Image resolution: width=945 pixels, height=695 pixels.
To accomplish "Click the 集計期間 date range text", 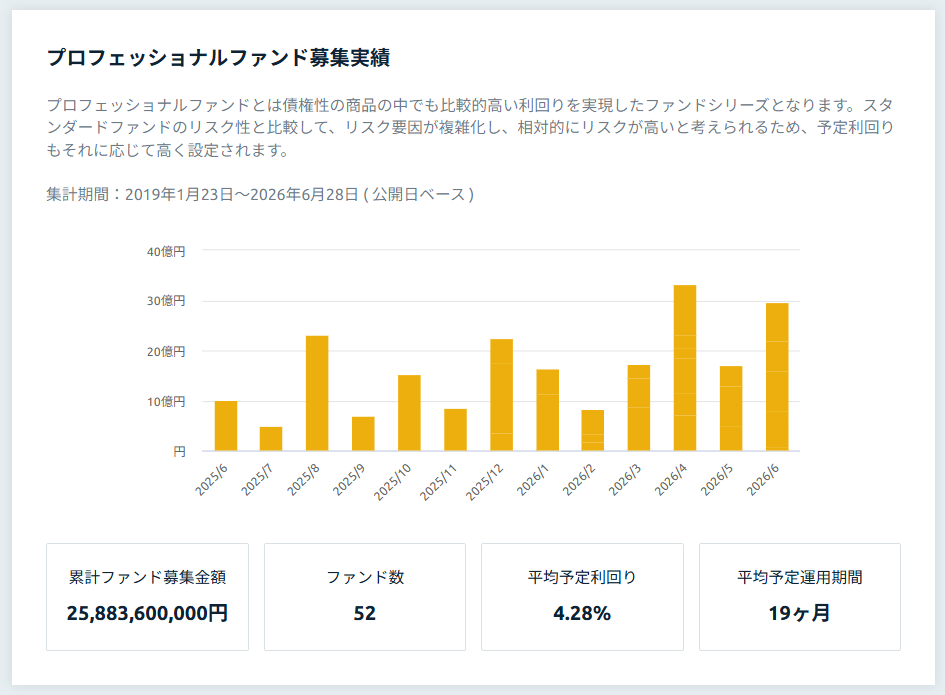I will coord(260,194).
